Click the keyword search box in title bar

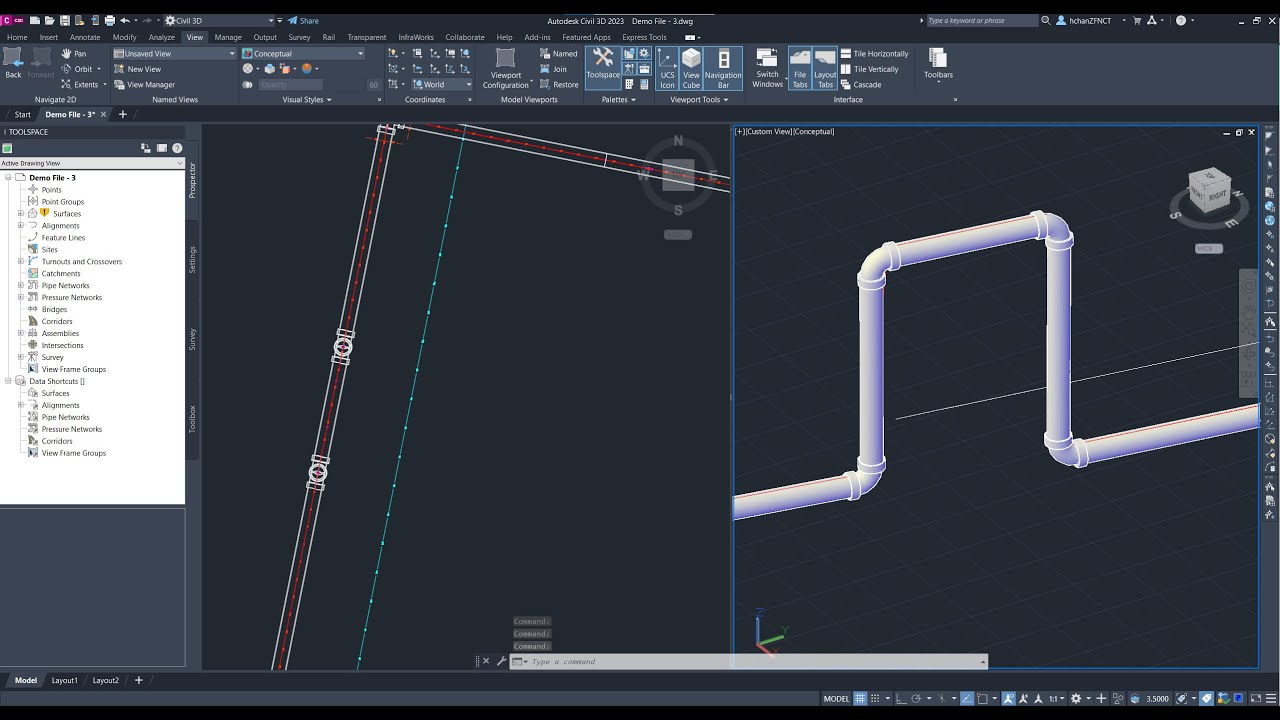pos(980,20)
